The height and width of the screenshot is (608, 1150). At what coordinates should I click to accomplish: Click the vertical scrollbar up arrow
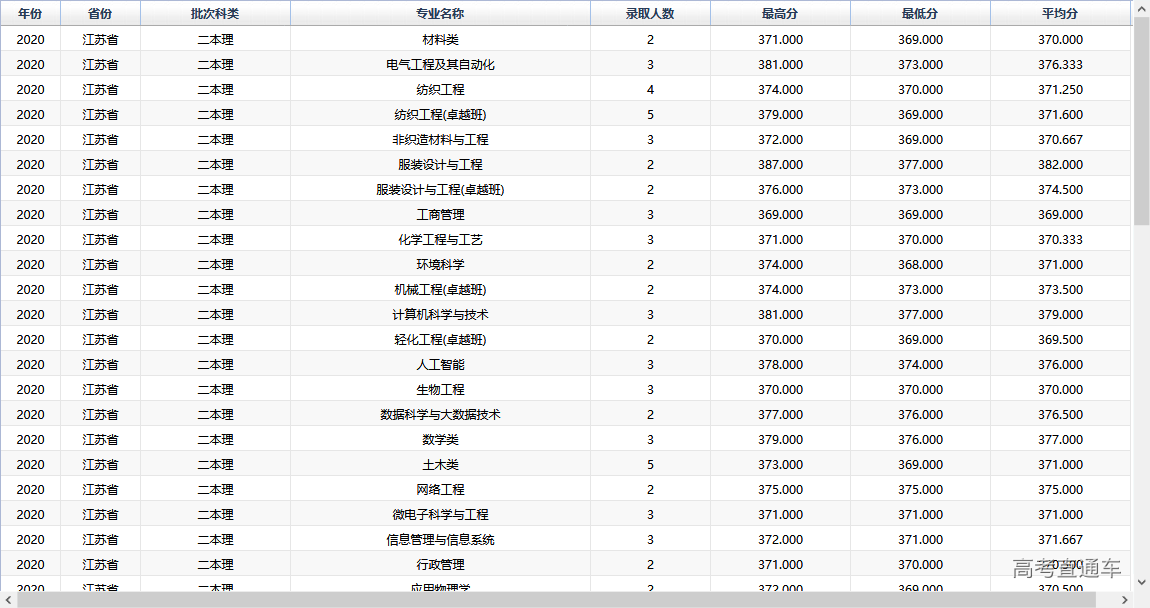coord(1141,8)
